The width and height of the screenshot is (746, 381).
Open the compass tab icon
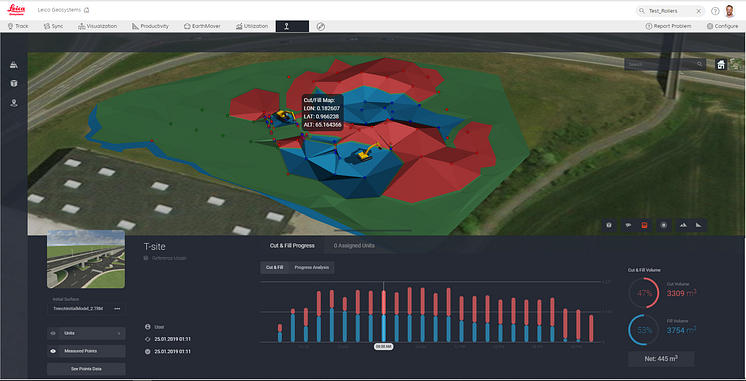pyautogui.click(x=321, y=26)
